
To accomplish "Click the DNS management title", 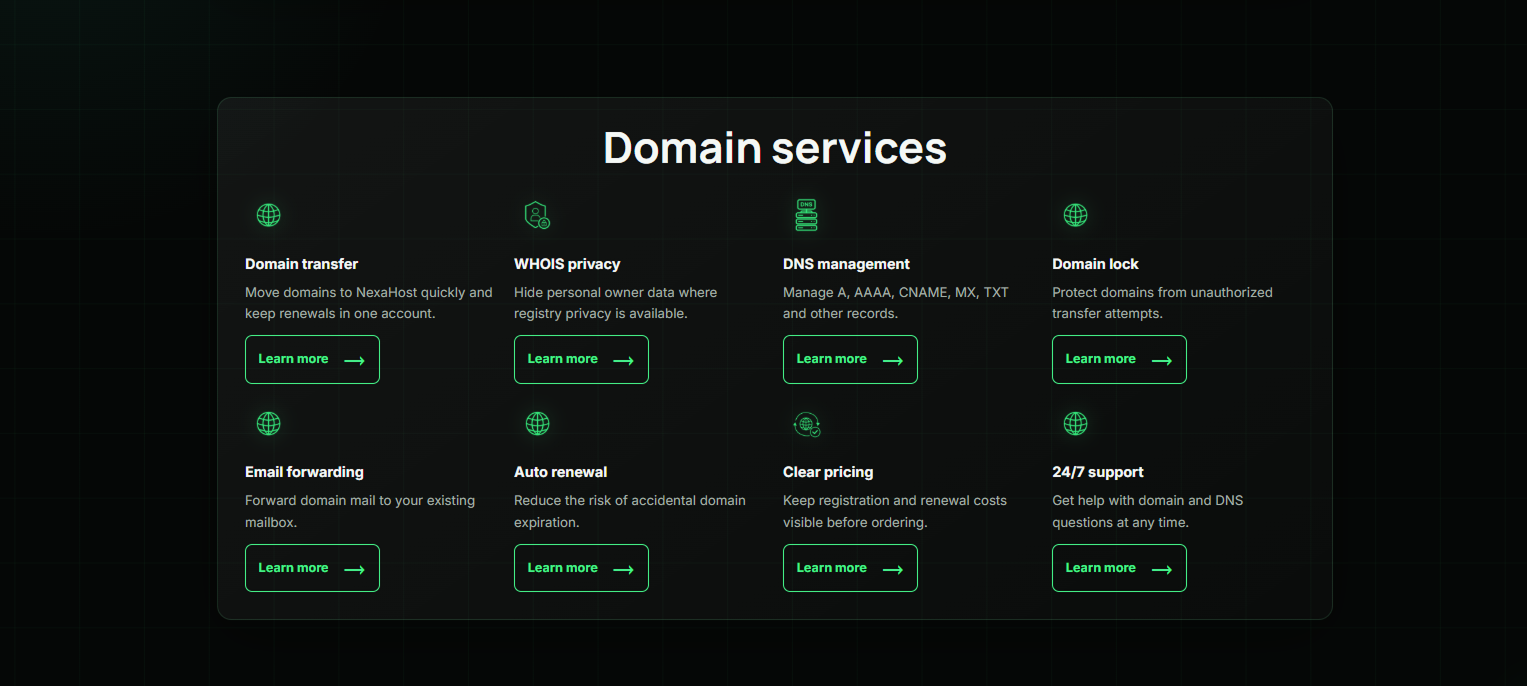I will 846,264.
